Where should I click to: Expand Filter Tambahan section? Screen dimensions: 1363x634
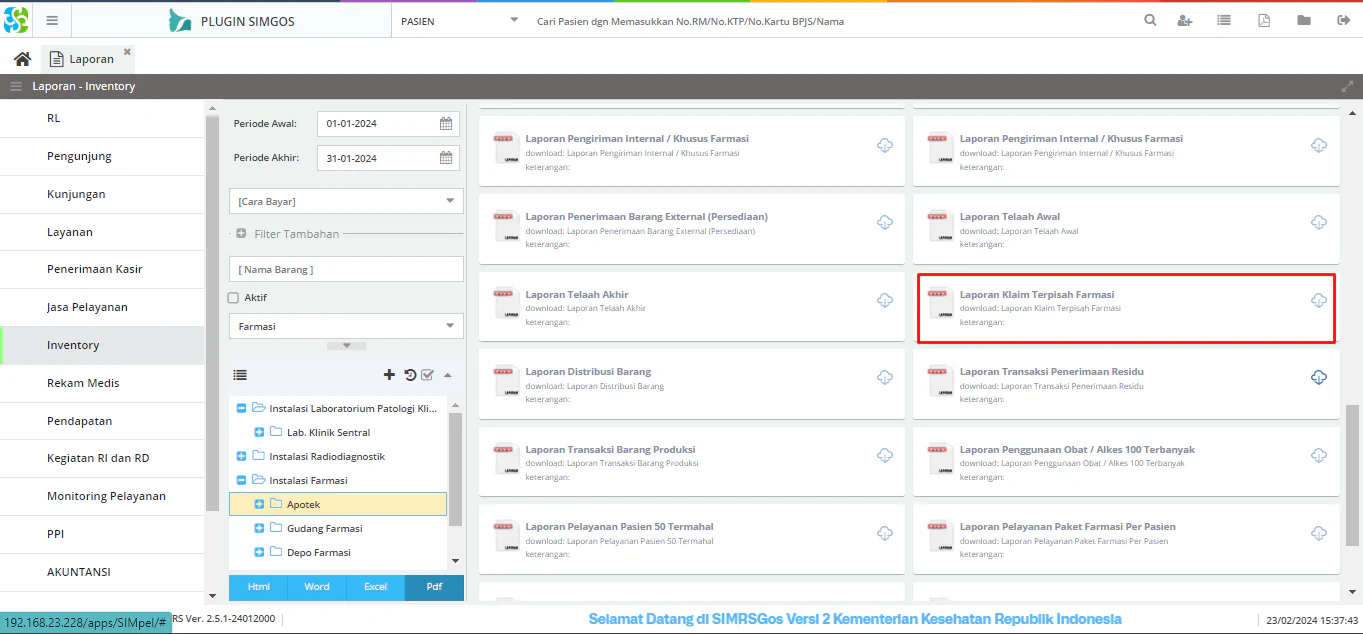click(241, 234)
